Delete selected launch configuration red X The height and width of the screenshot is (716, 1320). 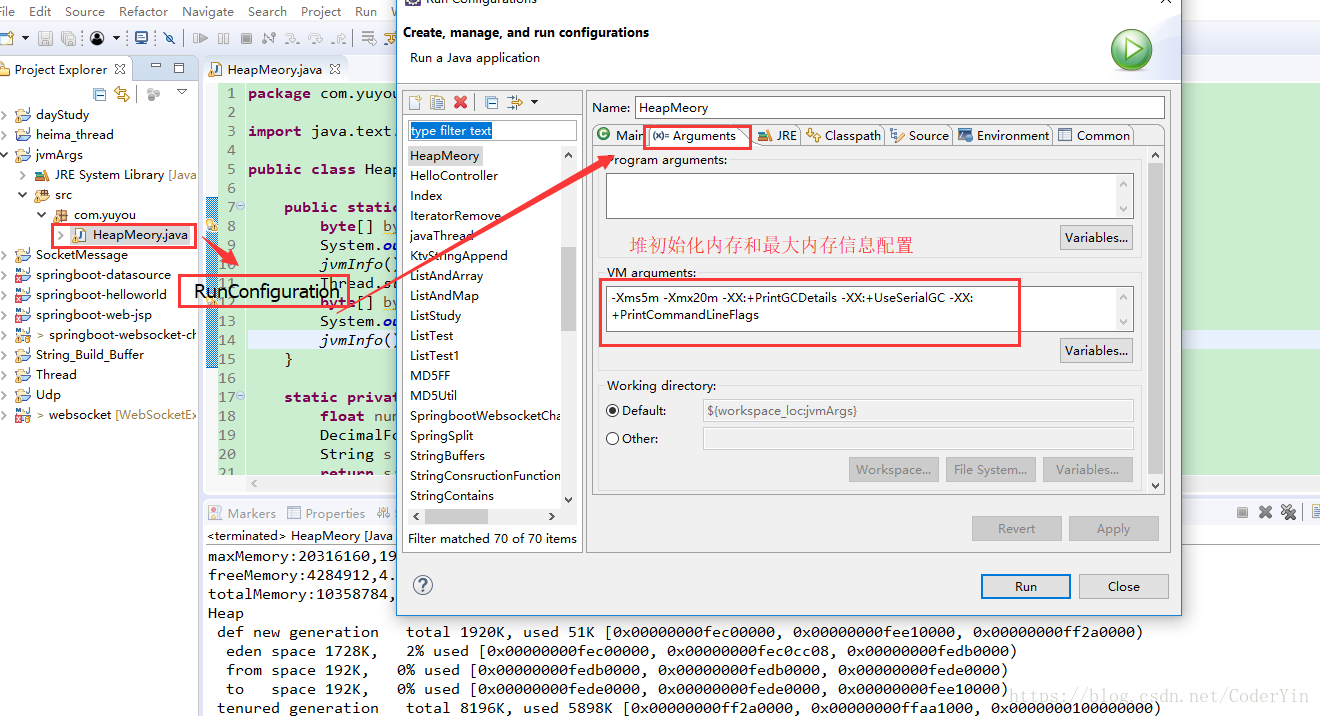click(460, 102)
